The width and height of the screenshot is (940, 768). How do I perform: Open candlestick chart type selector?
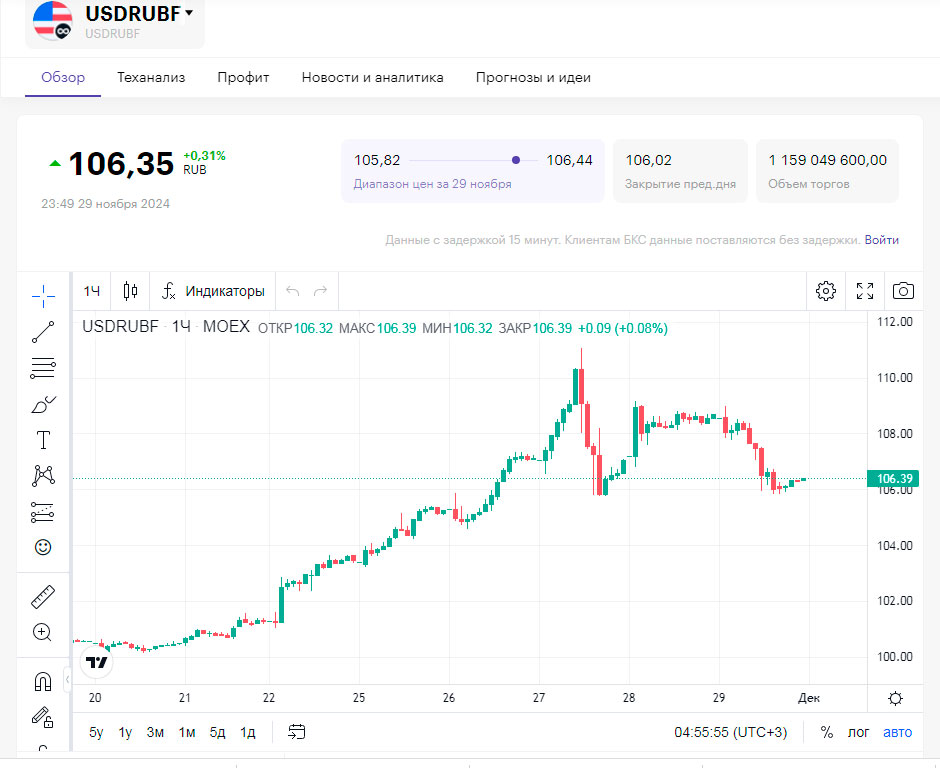130,291
